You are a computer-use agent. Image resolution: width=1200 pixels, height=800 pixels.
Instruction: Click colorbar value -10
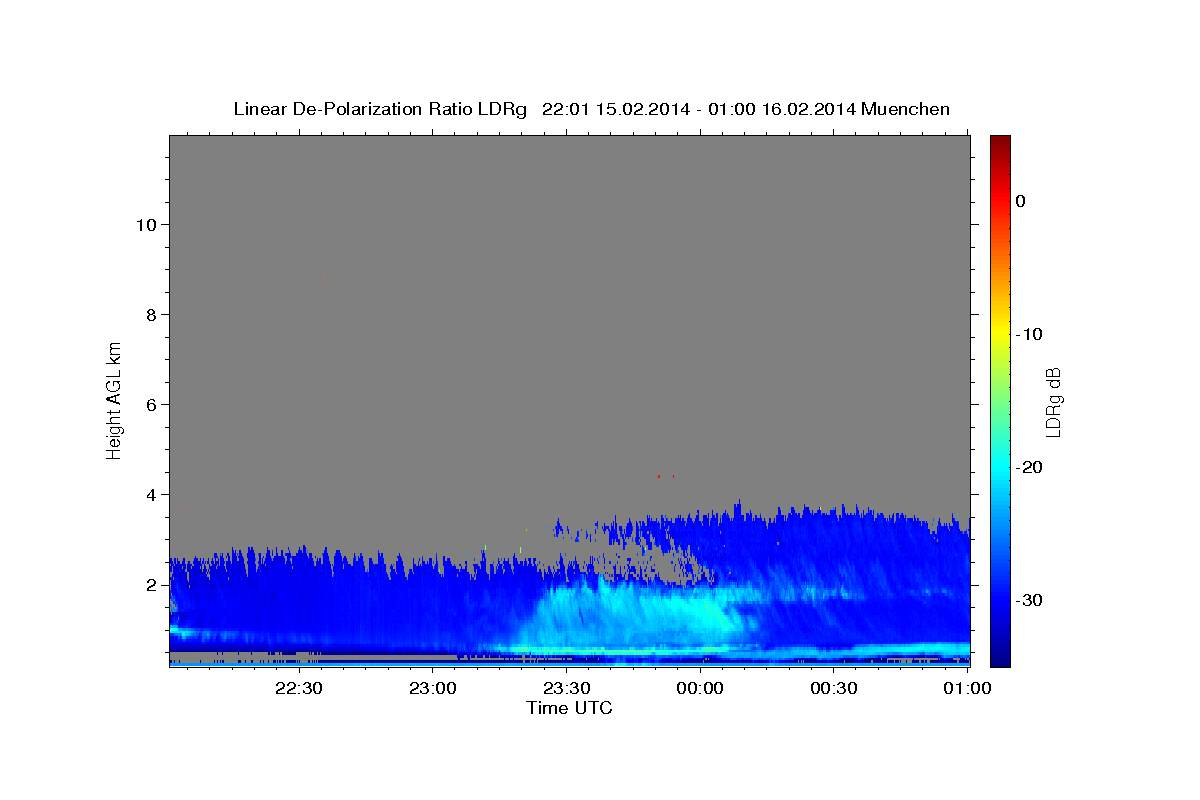click(1030, 334)
